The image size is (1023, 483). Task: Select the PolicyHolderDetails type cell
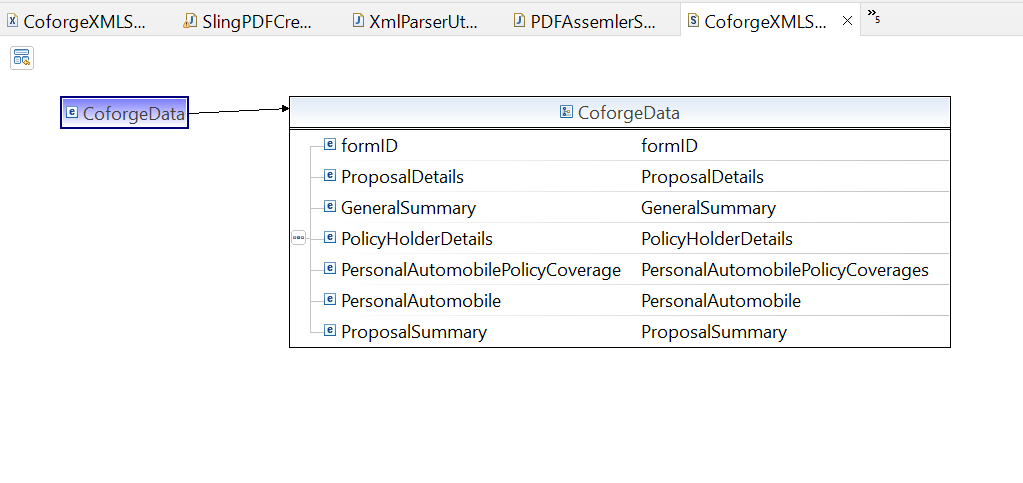click(717, 239)
